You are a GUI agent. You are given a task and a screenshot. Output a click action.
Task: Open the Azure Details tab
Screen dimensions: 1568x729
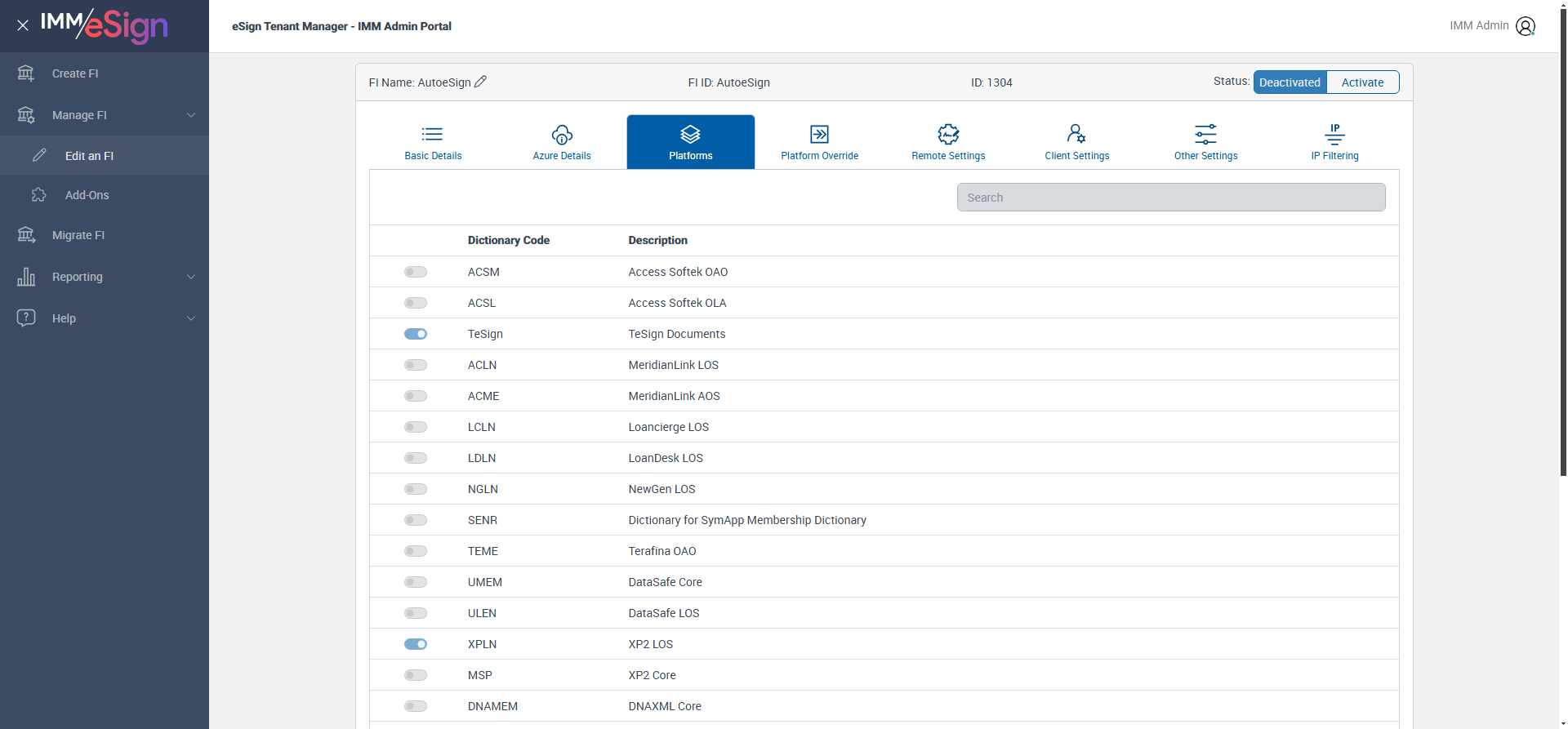(562, 142)
